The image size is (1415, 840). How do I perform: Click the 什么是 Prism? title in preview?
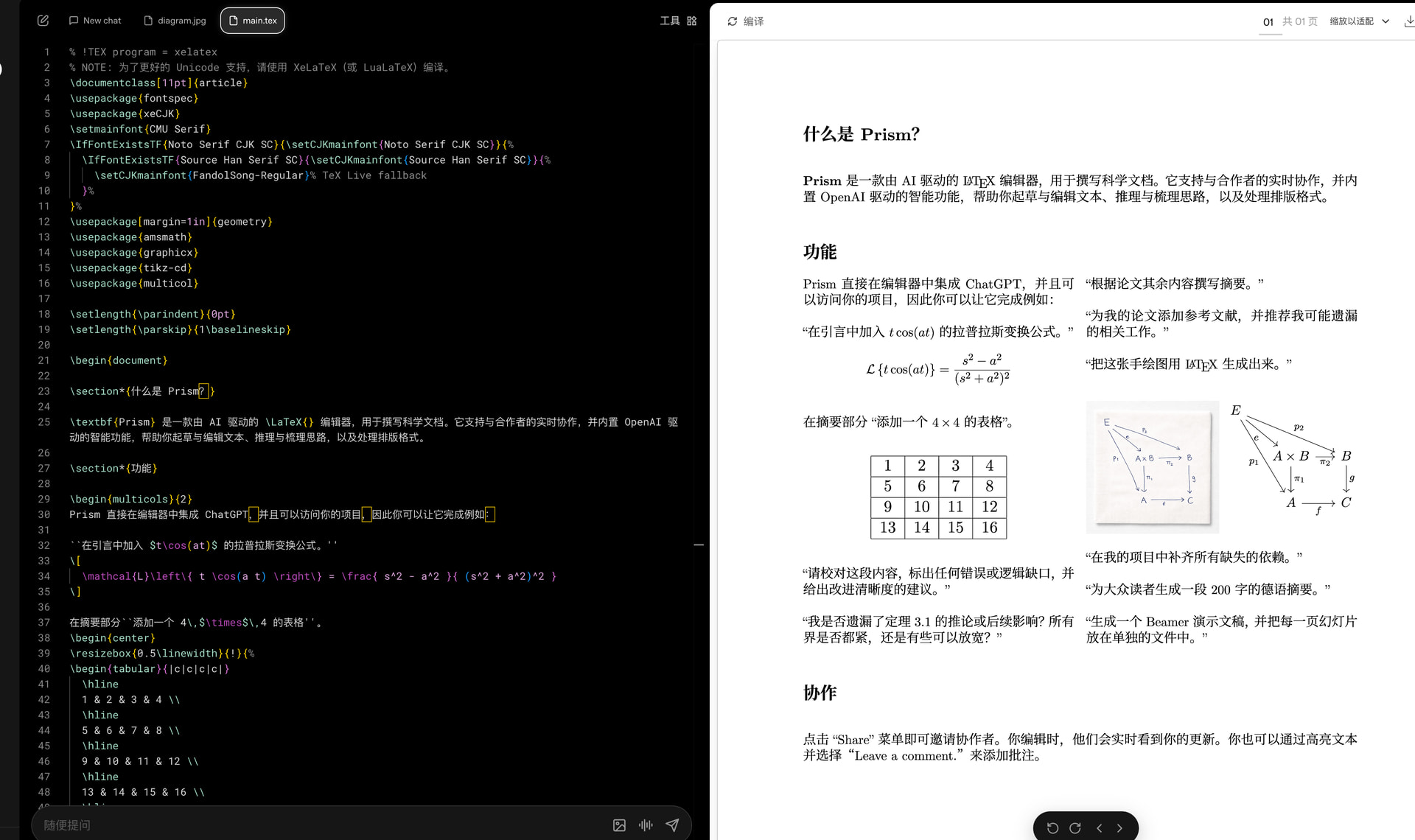coord(861,134)
